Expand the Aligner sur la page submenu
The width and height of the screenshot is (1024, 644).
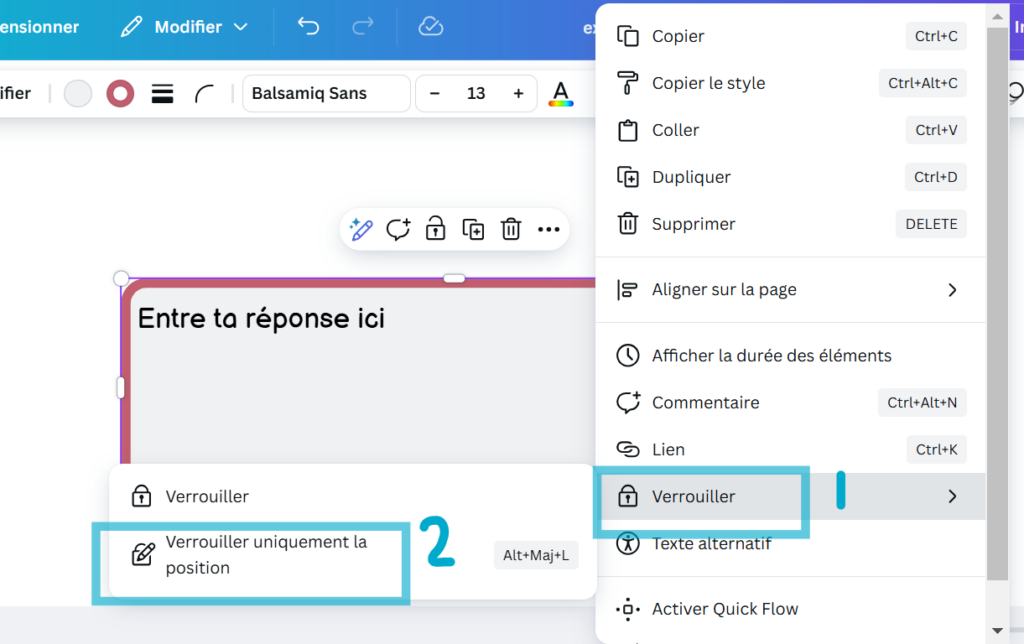[x=791, y=289]
